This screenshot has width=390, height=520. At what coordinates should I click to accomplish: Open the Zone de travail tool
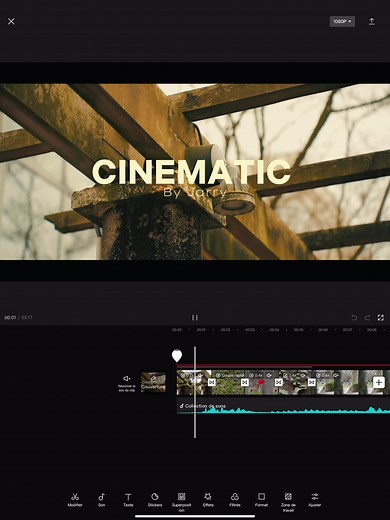(288, 502)
